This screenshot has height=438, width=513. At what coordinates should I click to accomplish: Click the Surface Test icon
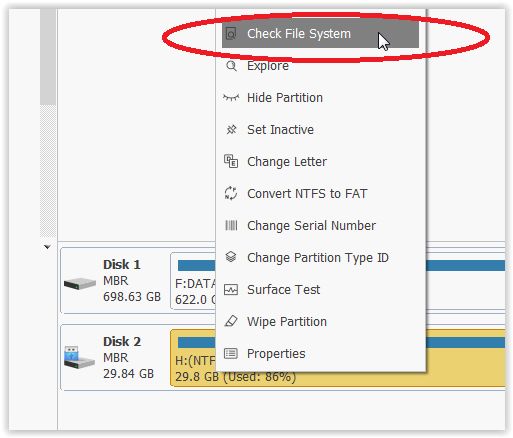click(231, 289)
